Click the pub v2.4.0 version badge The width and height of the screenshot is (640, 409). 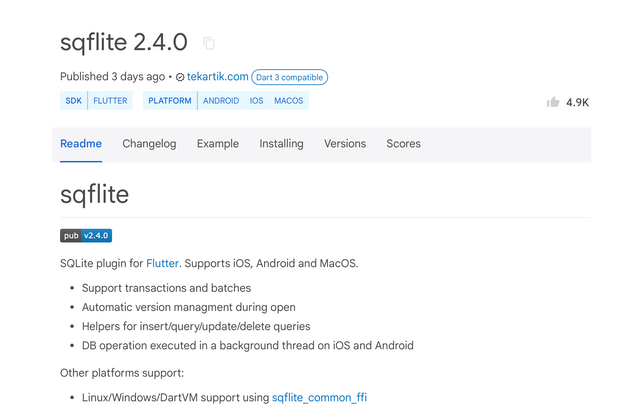click(x=86, y=236)
